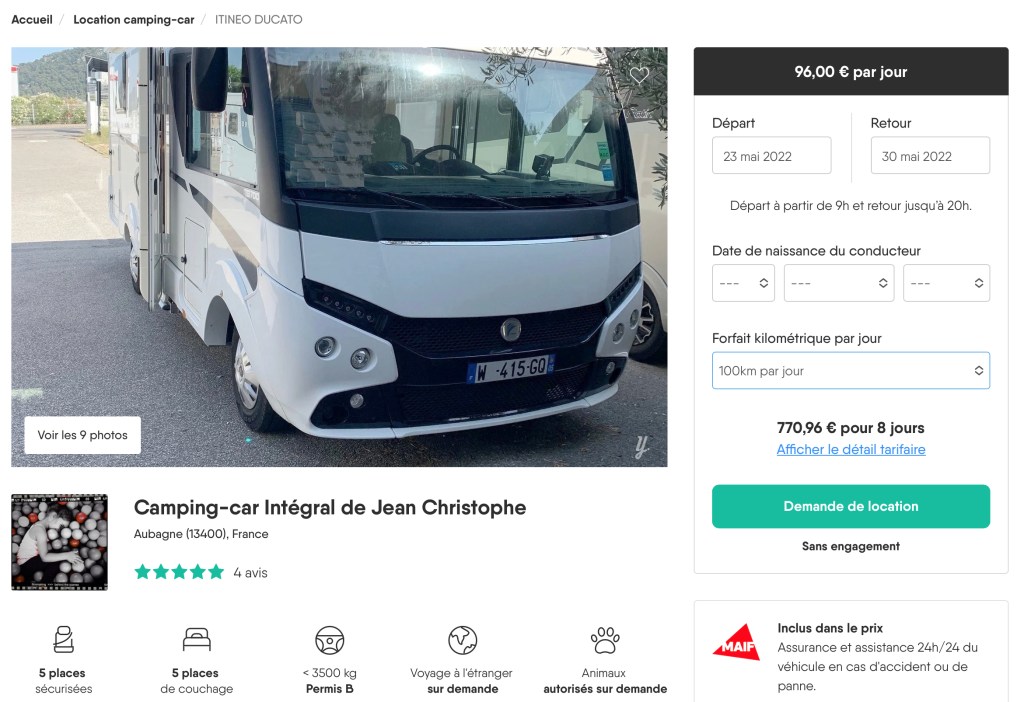The image size is (1024, 702).
Task: Open Afficher le détail tarifaire link
Action: 851,450
